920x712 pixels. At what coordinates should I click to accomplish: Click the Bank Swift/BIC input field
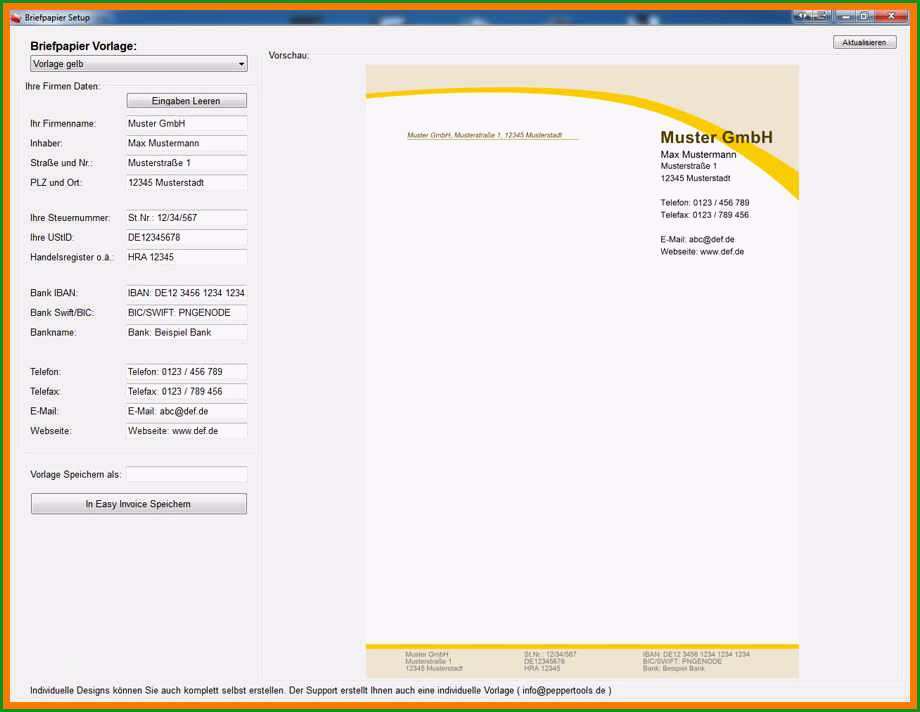tap(187, 313)
